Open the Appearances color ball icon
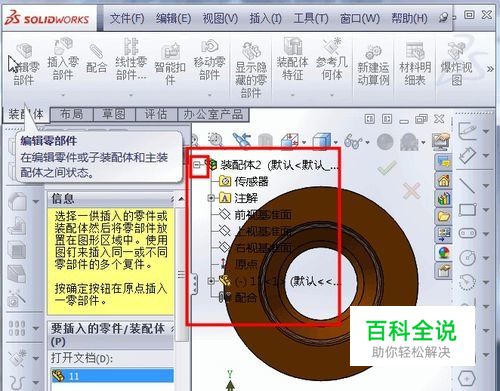Image resolution: width=500 pixels, height=391 pixels. tap(444, 253)
